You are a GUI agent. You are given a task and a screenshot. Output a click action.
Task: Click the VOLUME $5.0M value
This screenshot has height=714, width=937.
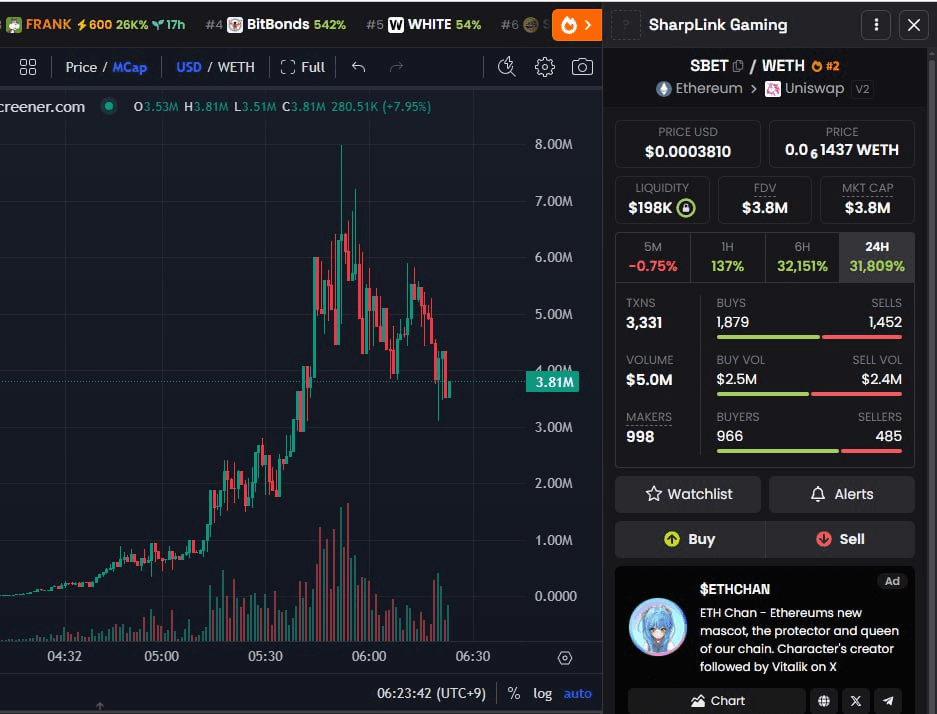[x=649, y=380]
